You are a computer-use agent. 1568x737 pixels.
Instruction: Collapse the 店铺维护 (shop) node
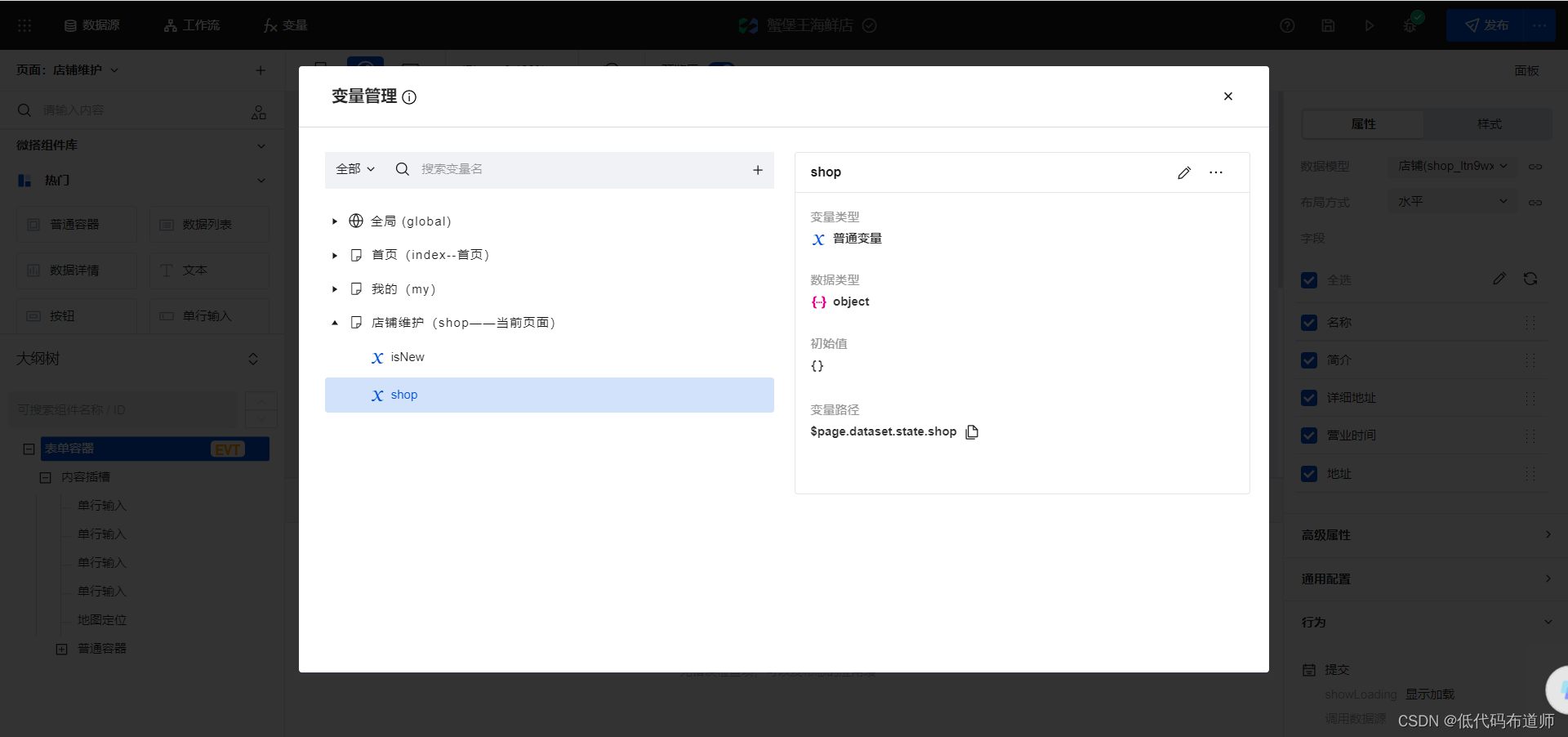[x=335, y=323]
